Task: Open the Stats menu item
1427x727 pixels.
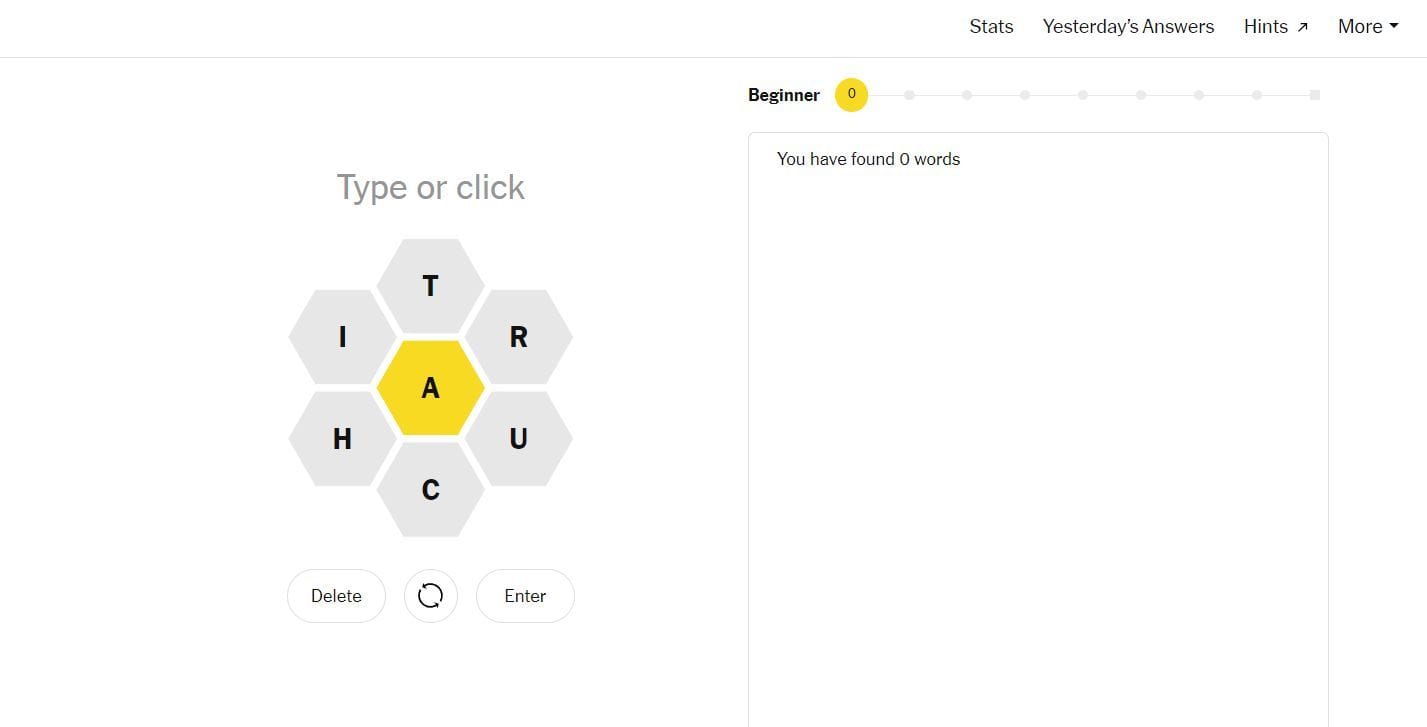Action: (991, 27)
